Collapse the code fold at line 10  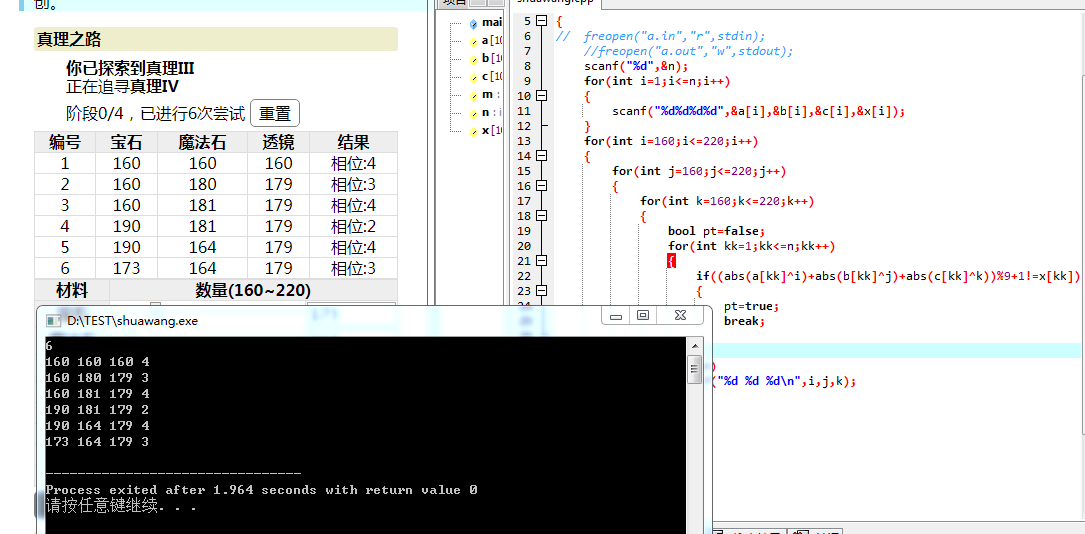[x=541, y=96]
